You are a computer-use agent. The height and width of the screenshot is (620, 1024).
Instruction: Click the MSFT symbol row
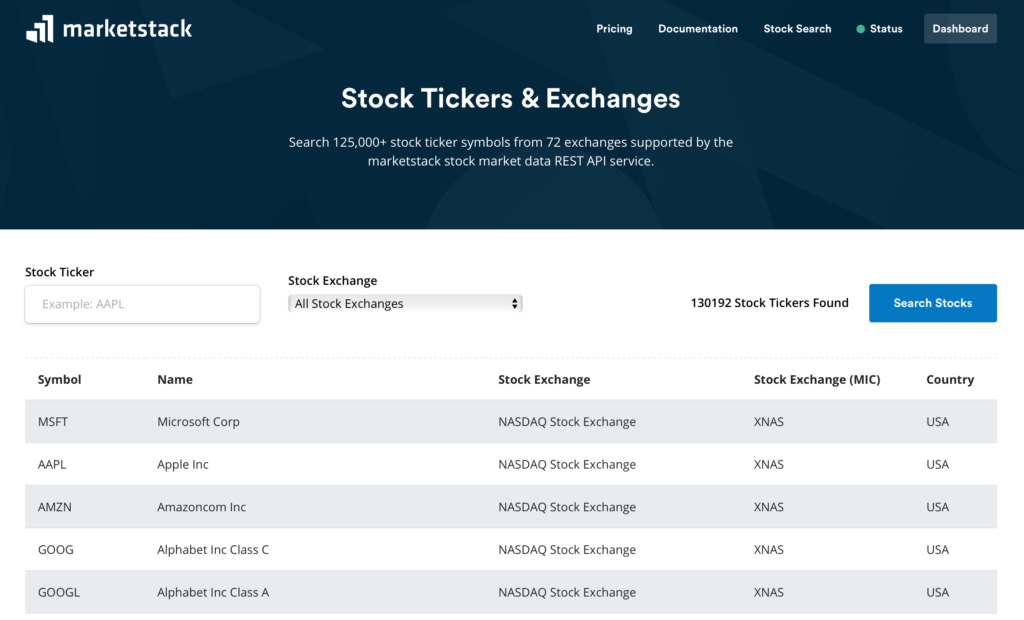(53, 422)
